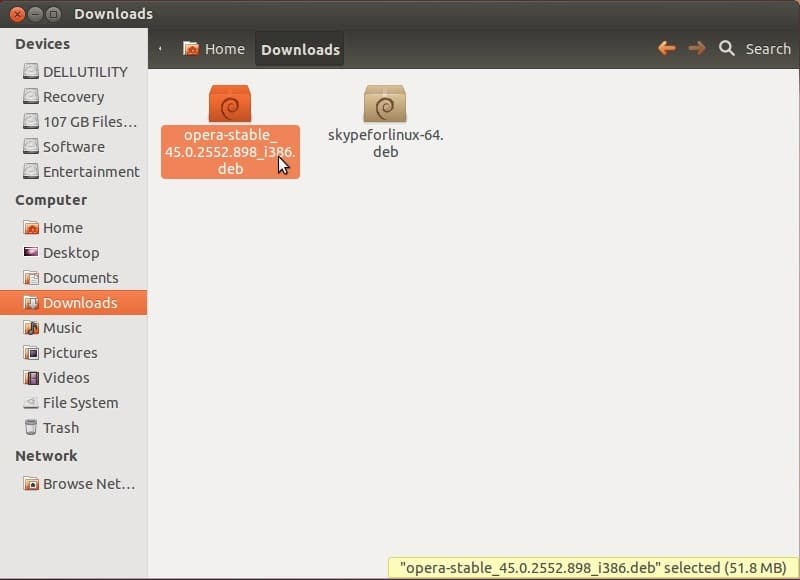800x580 pixels.
Task: Go to Desktop label in sidebar
Action: click(71, 253)
